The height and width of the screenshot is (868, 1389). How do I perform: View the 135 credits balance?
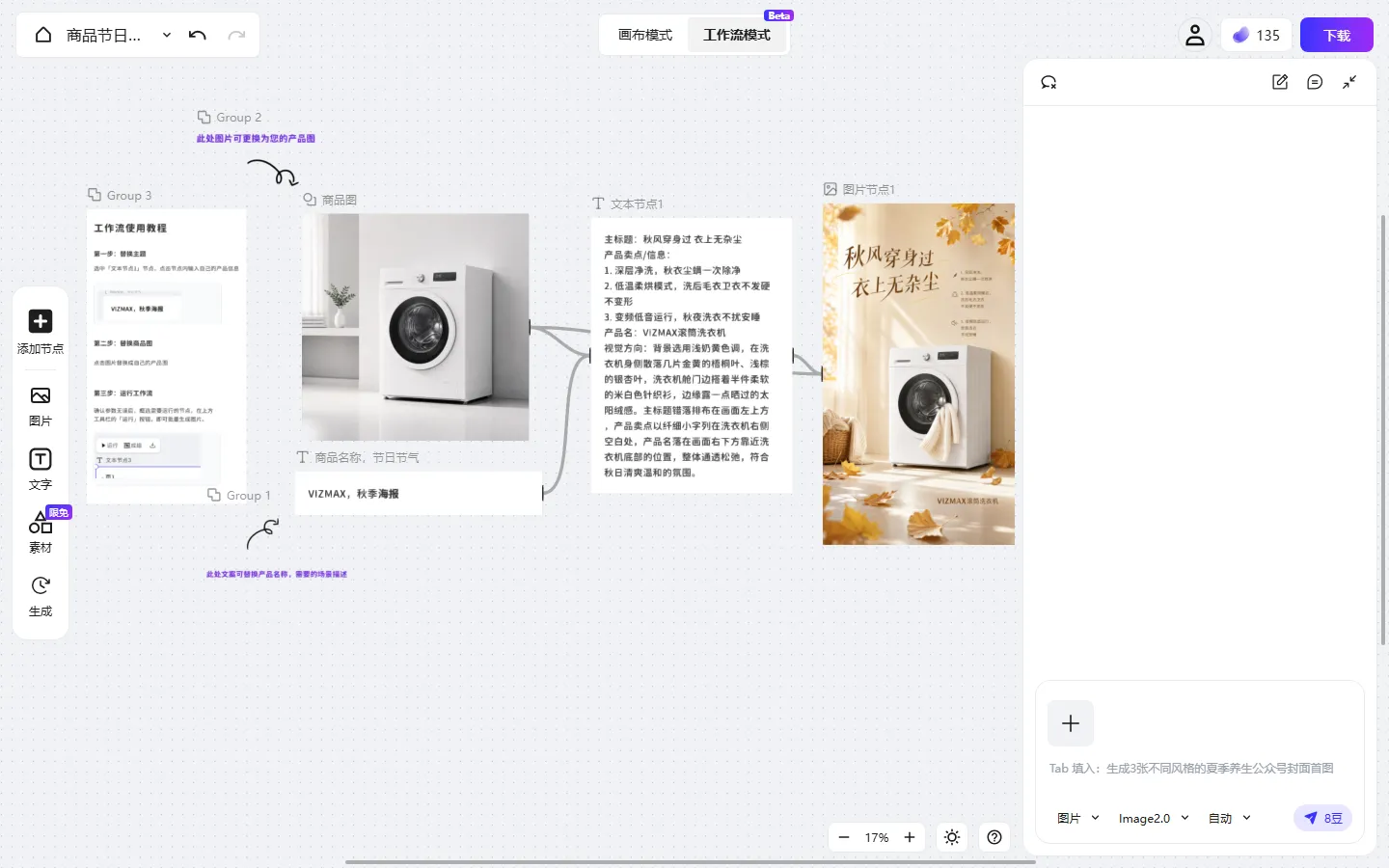[1256, 35]
